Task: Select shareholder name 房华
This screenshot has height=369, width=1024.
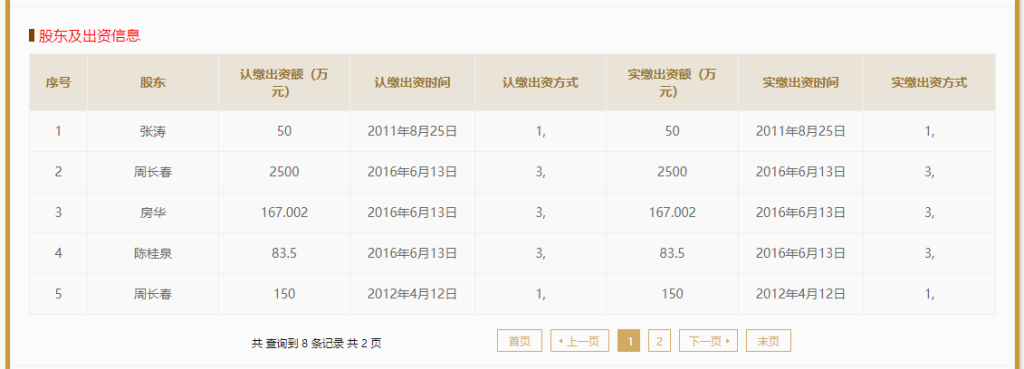Action: [x=153, y=212]
